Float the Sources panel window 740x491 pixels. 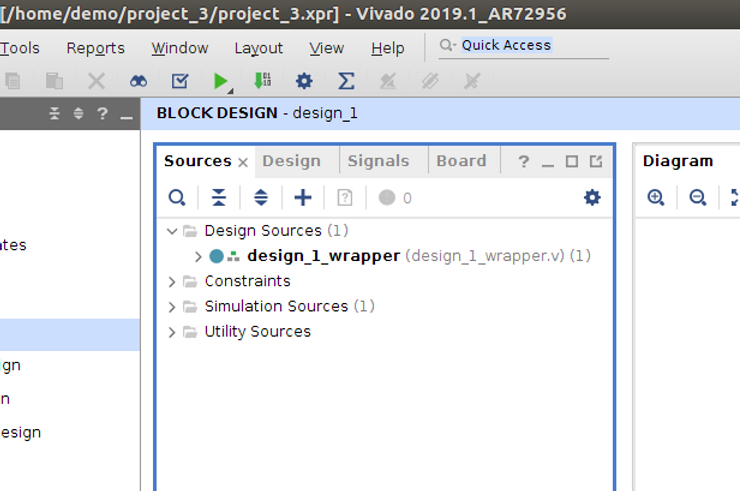point(596,162)
